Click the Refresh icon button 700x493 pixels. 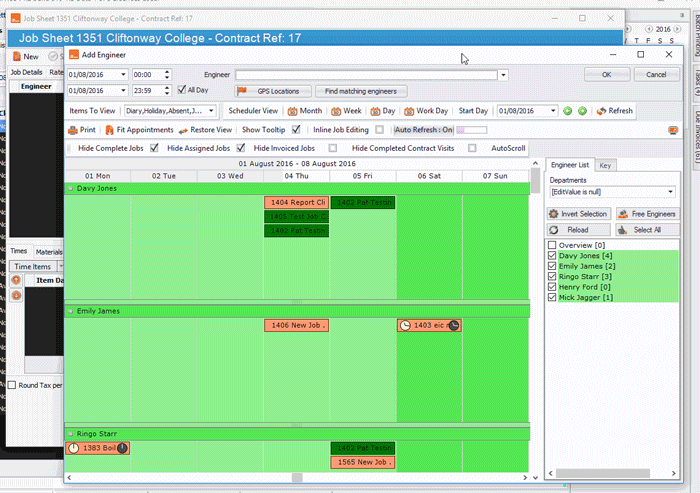(x=615, y=111)
